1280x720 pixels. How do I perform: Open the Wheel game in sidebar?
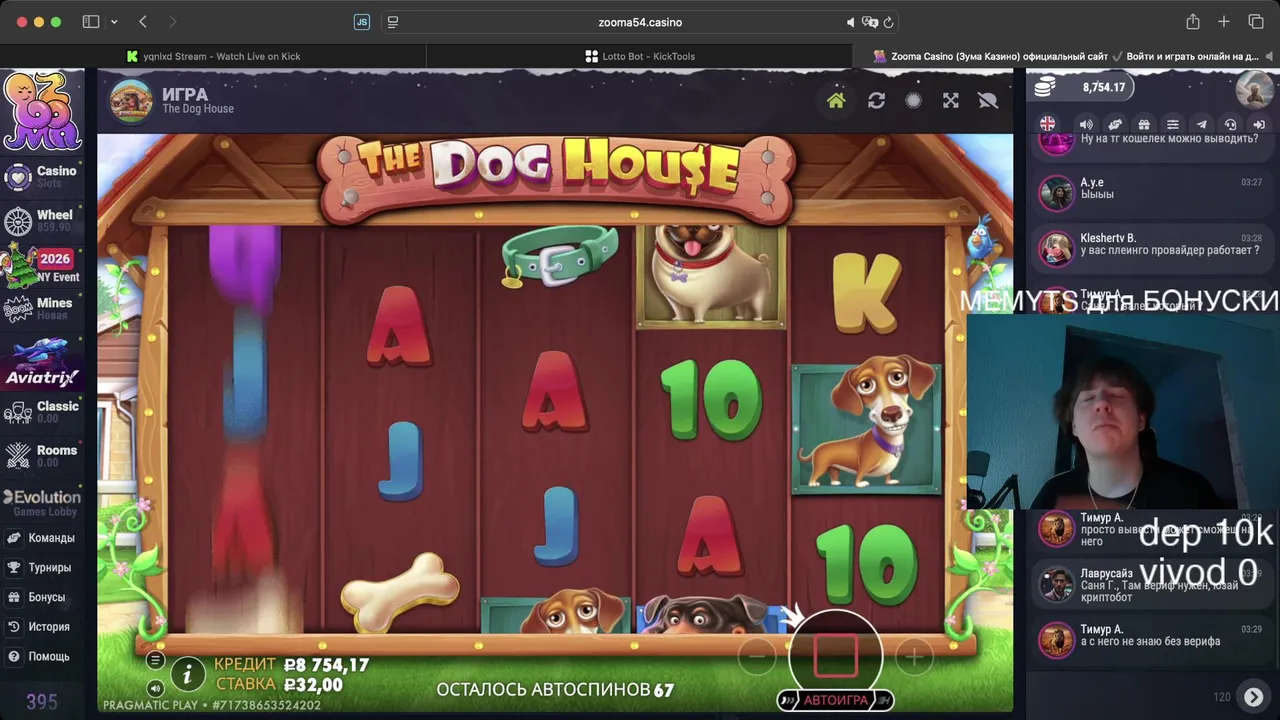pyautogui.click(x=41, y=220)
